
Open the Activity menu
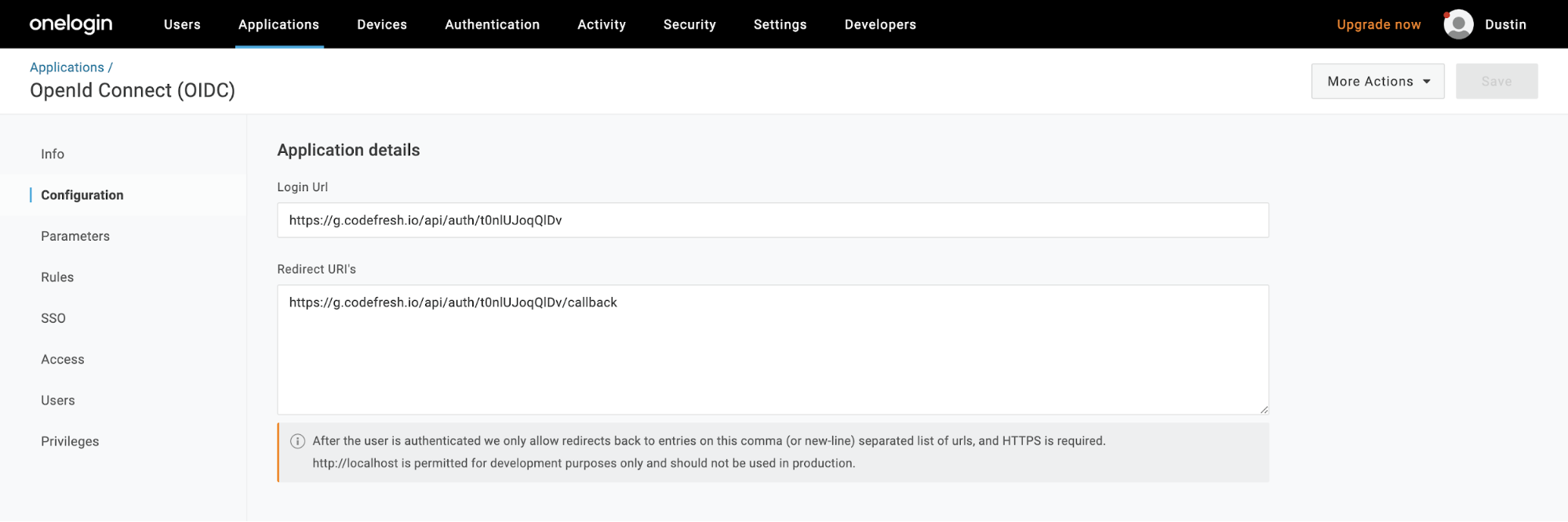tap(602, 24)
